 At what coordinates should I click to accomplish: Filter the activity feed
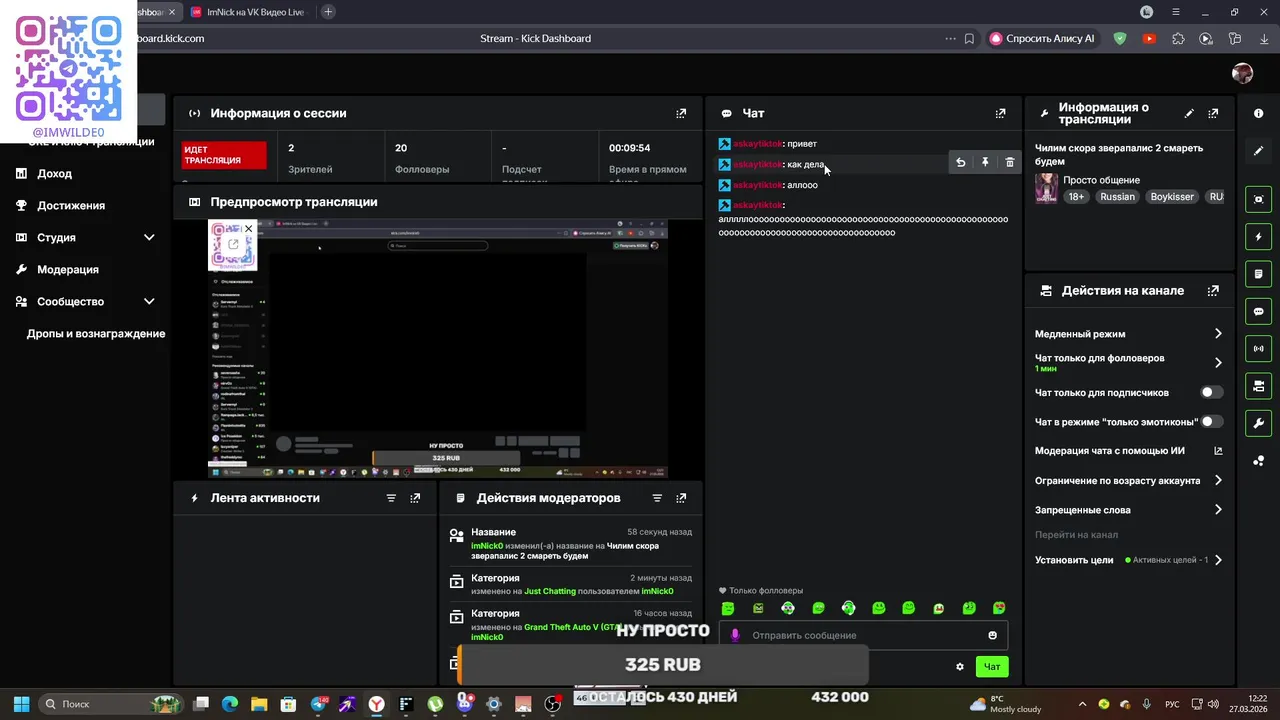tap(391, 498)
